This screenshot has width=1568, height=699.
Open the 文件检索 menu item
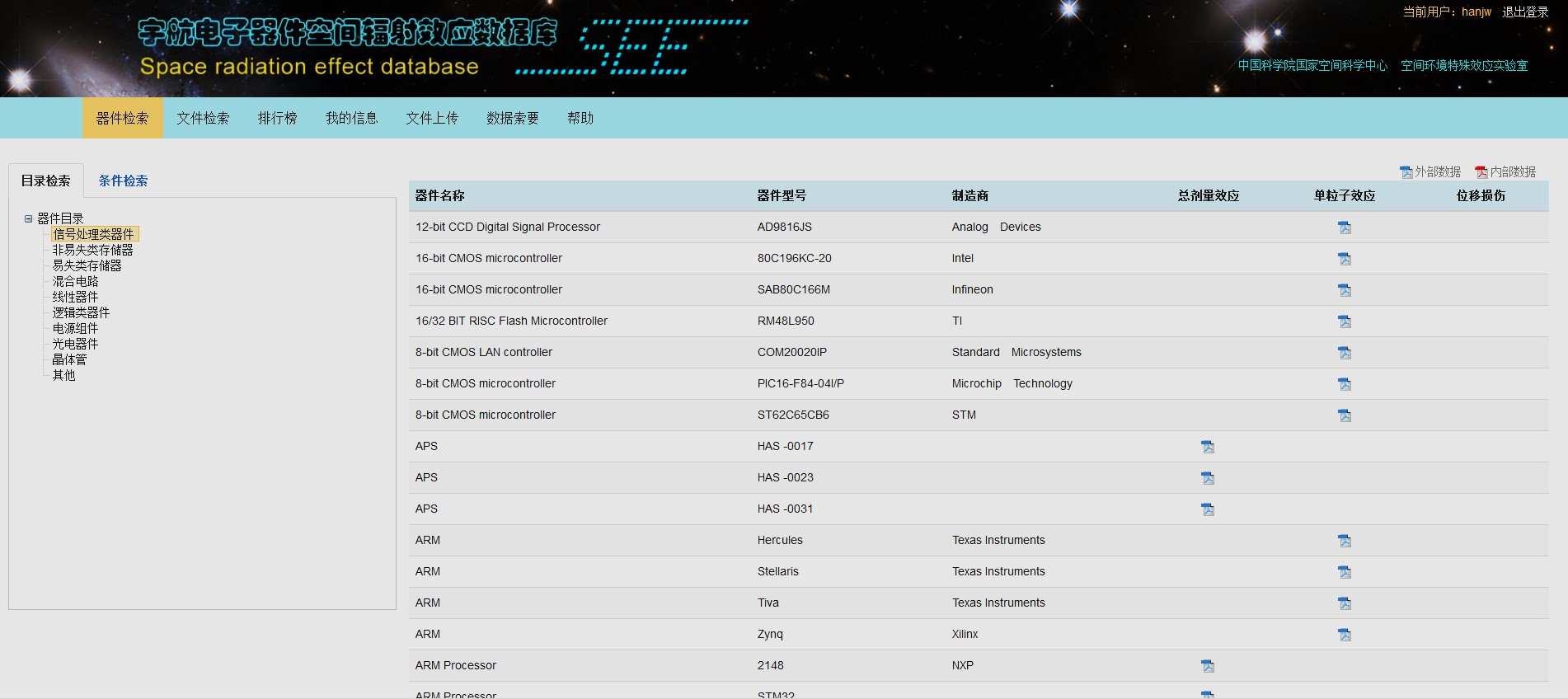click(203, 118)
